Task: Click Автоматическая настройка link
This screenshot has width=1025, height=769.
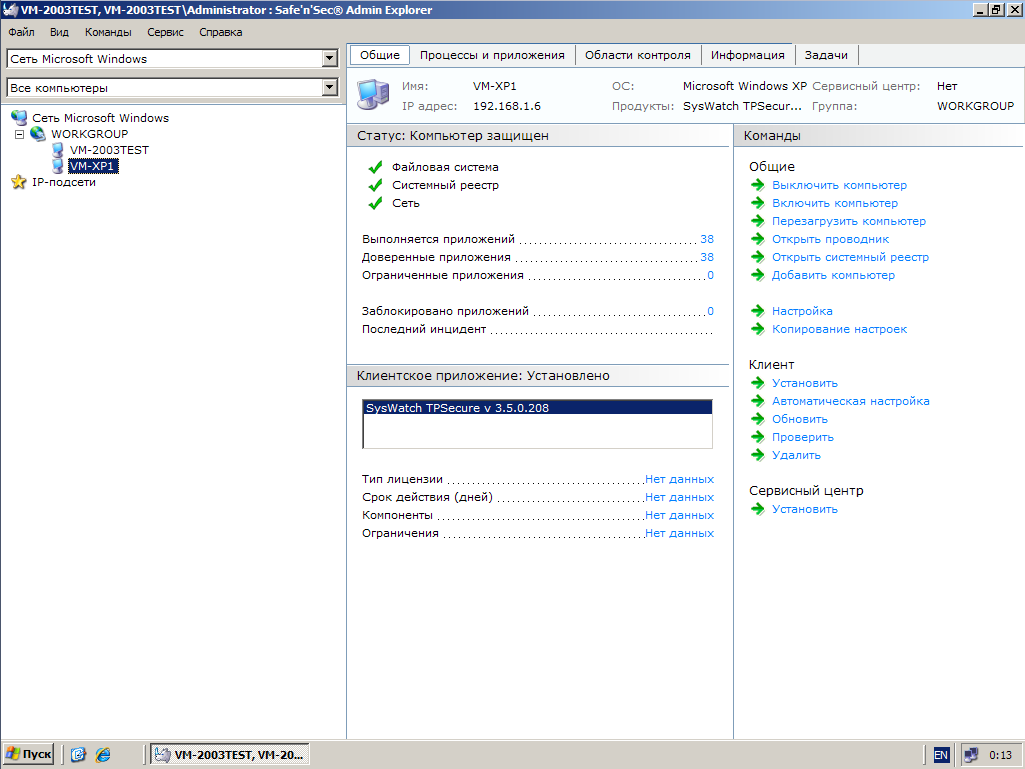Action: (x=850, y=401)
